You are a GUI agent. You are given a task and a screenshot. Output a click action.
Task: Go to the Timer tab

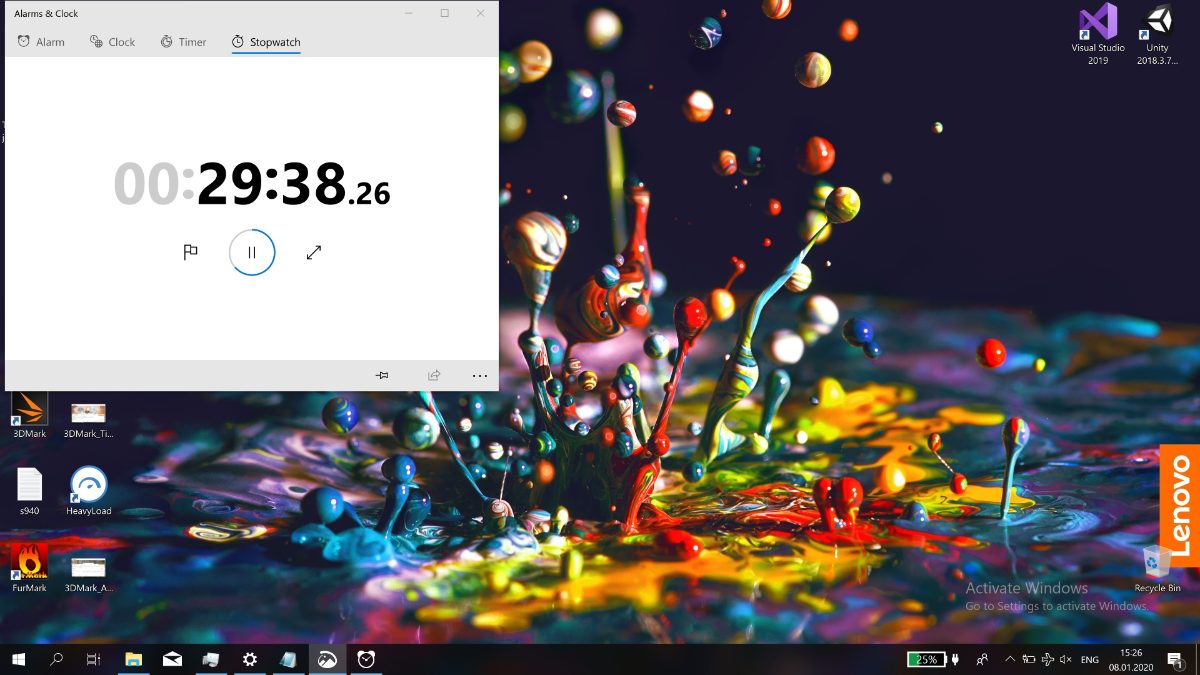pos(183,42)
